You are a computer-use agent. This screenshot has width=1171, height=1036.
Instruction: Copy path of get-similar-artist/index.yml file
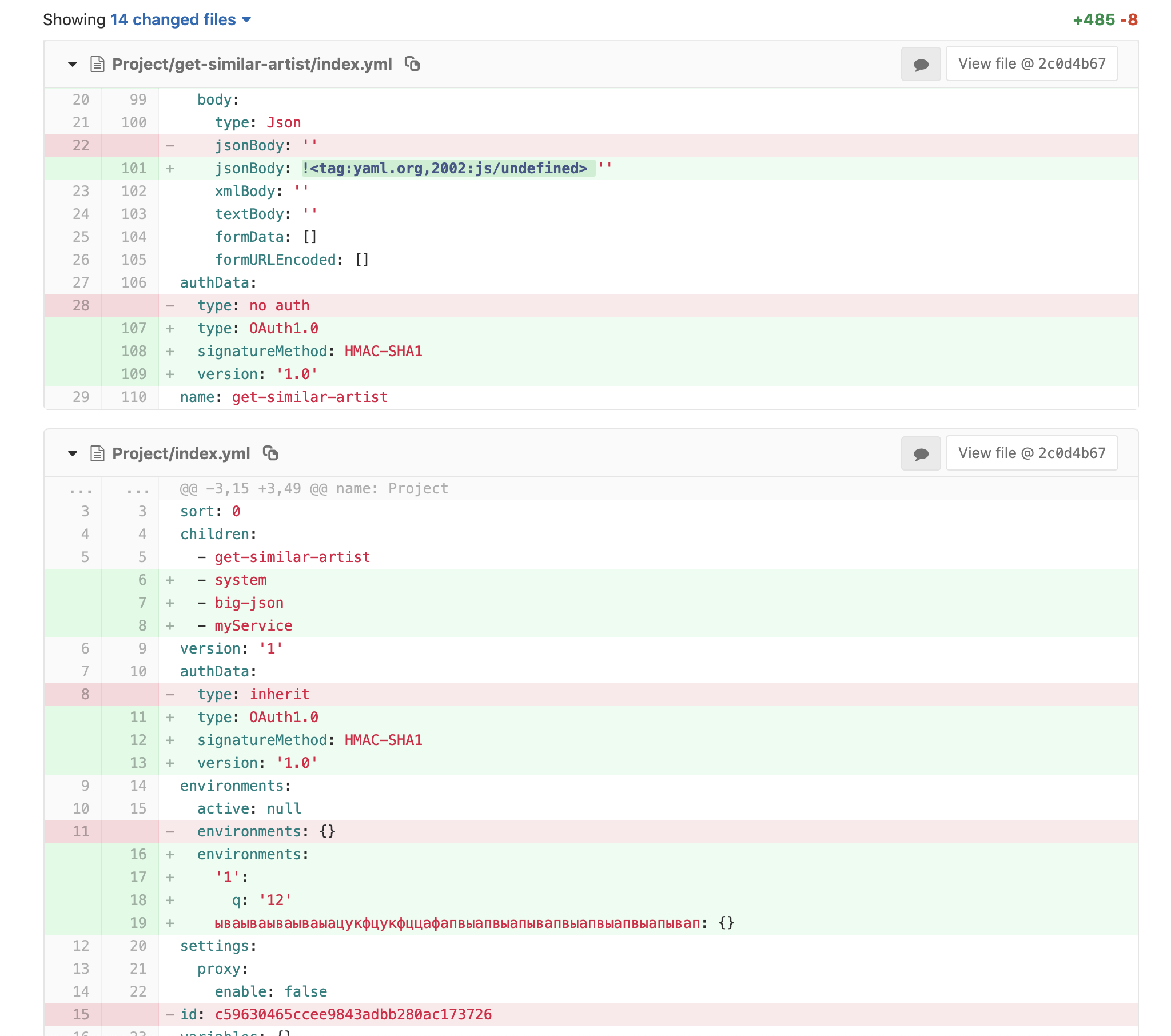click(x=412, y=63)
